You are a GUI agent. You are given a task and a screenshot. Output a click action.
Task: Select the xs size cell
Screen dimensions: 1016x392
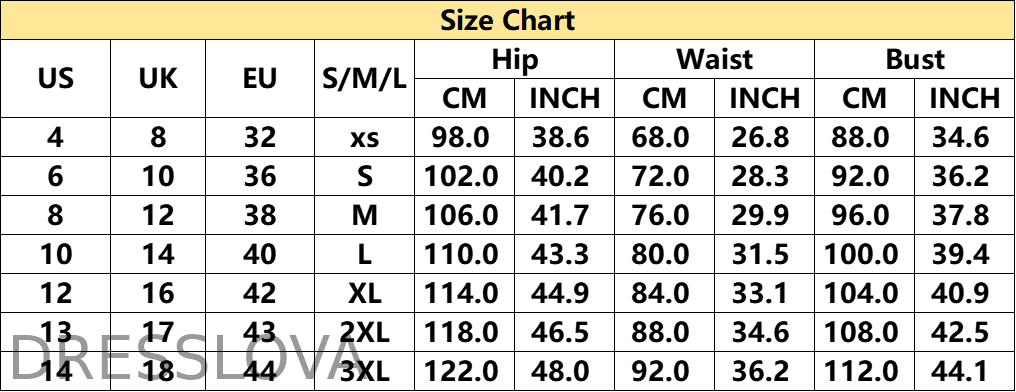point(365,137)
